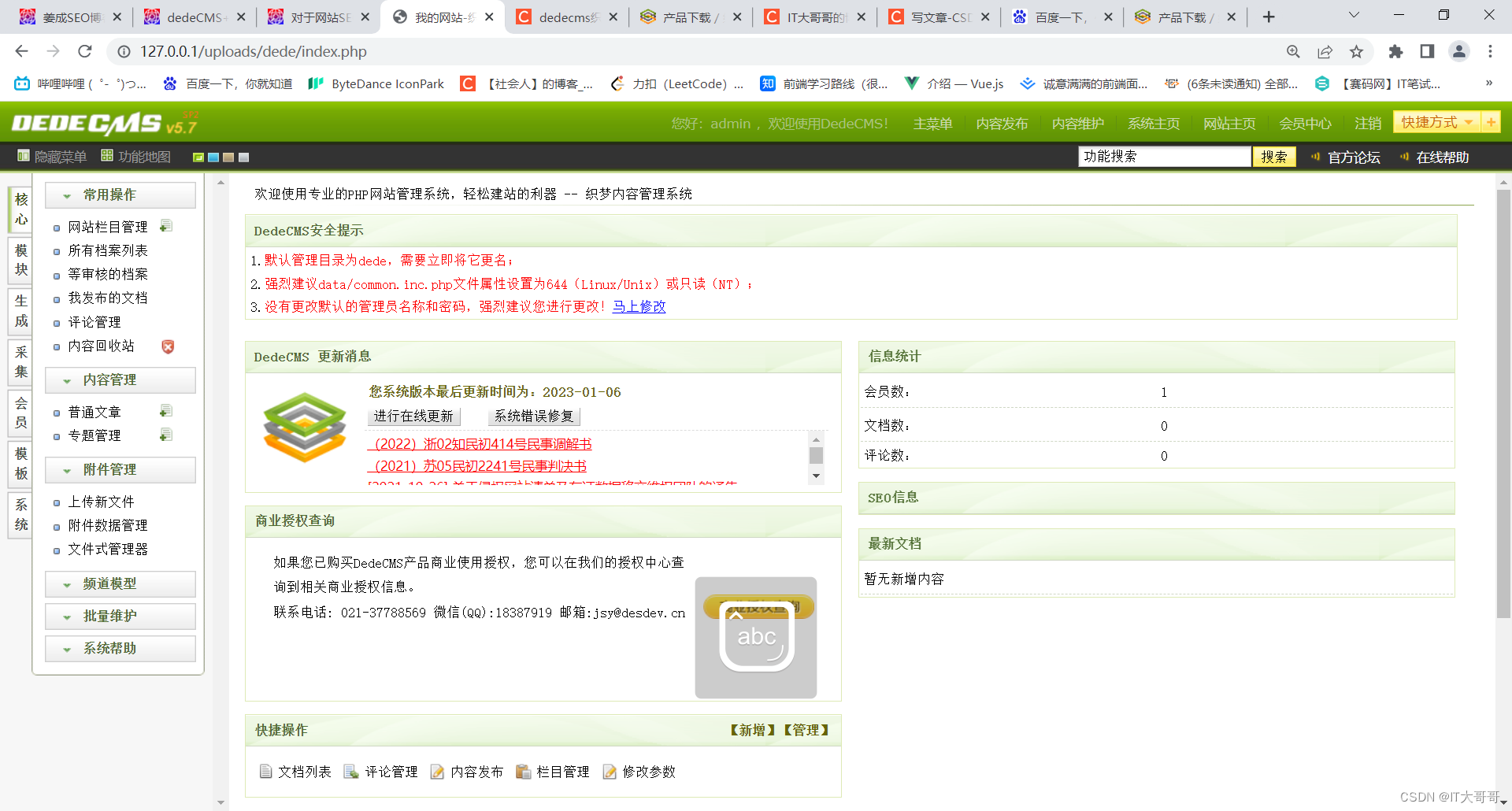Open the browser tab search dropdown arrow
This screenshot has width=1512, height=811.
coord(1354,15)
